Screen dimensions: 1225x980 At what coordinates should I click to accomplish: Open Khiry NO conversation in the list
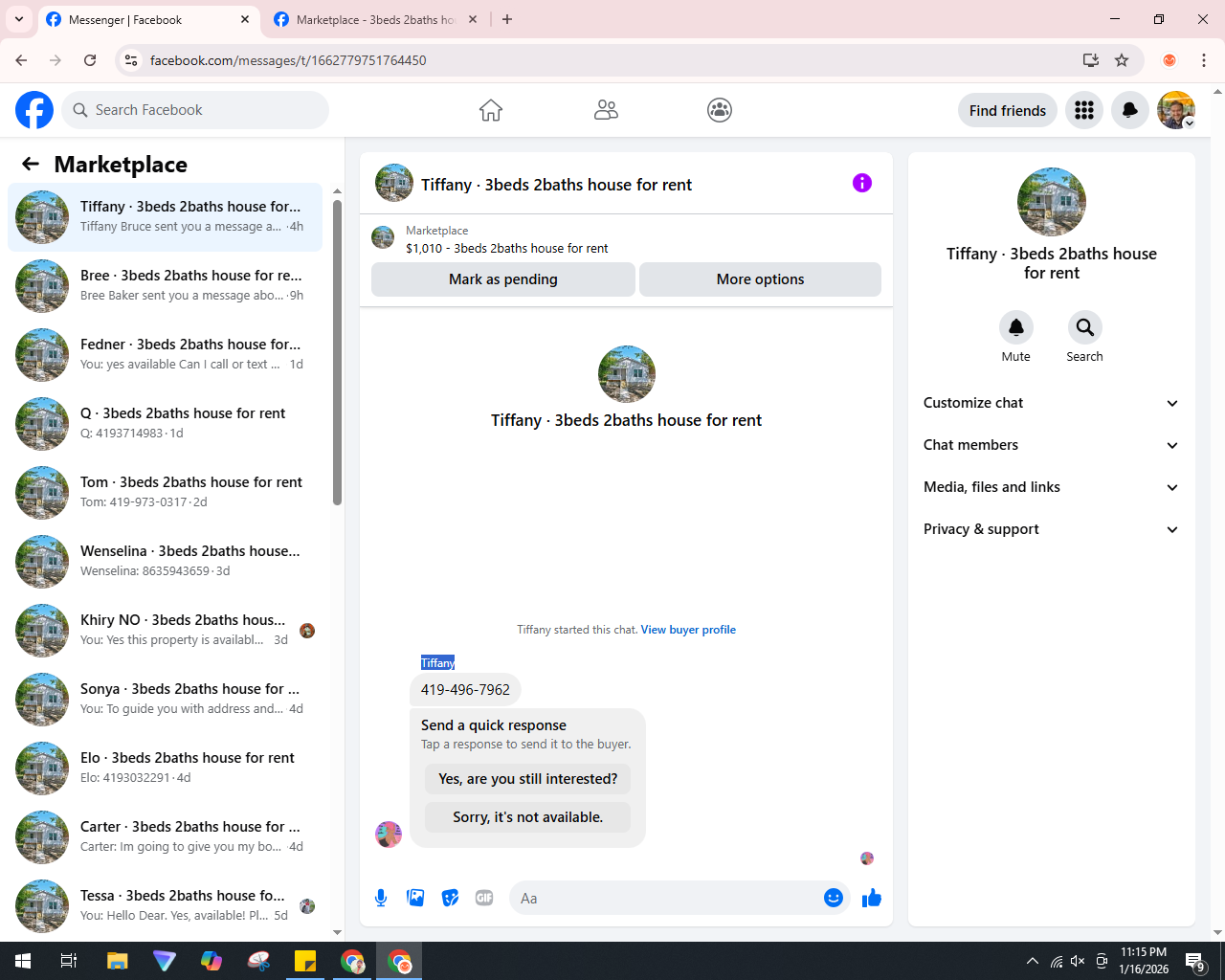(165, 631)
